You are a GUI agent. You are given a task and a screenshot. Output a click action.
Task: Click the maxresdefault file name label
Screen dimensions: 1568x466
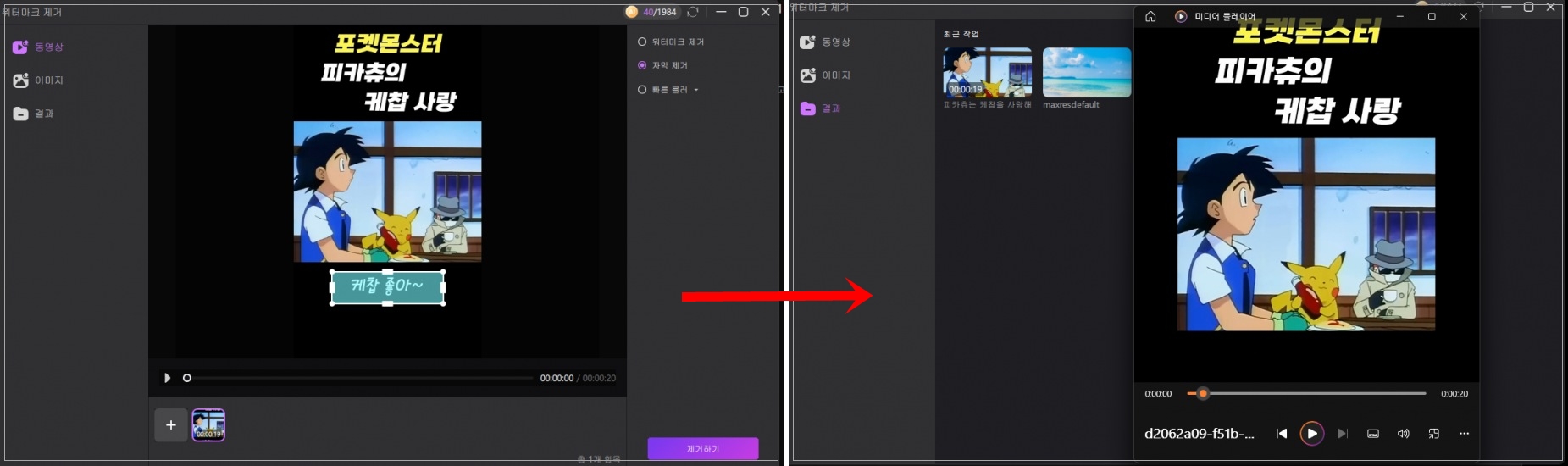[1071, 105]
